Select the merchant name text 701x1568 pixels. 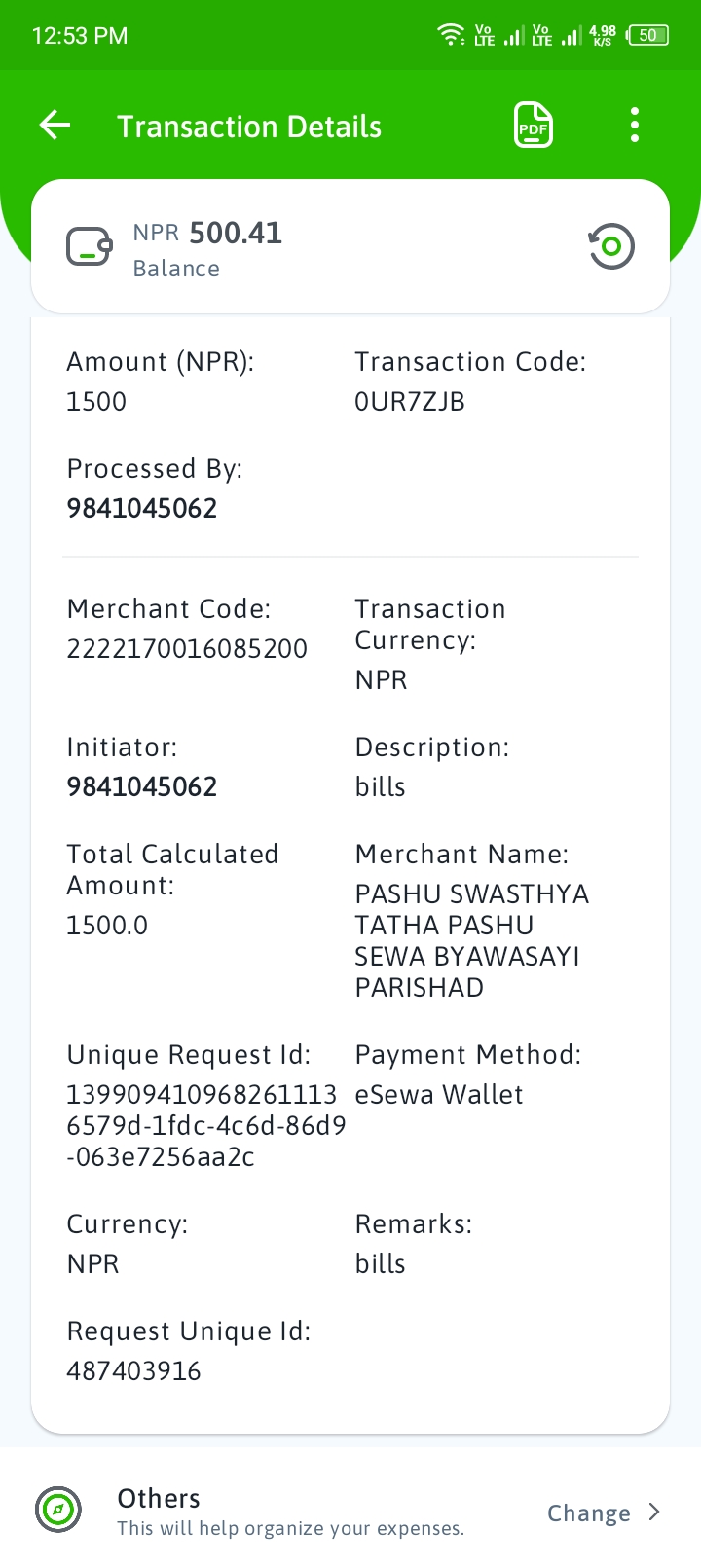click(472, 940)
